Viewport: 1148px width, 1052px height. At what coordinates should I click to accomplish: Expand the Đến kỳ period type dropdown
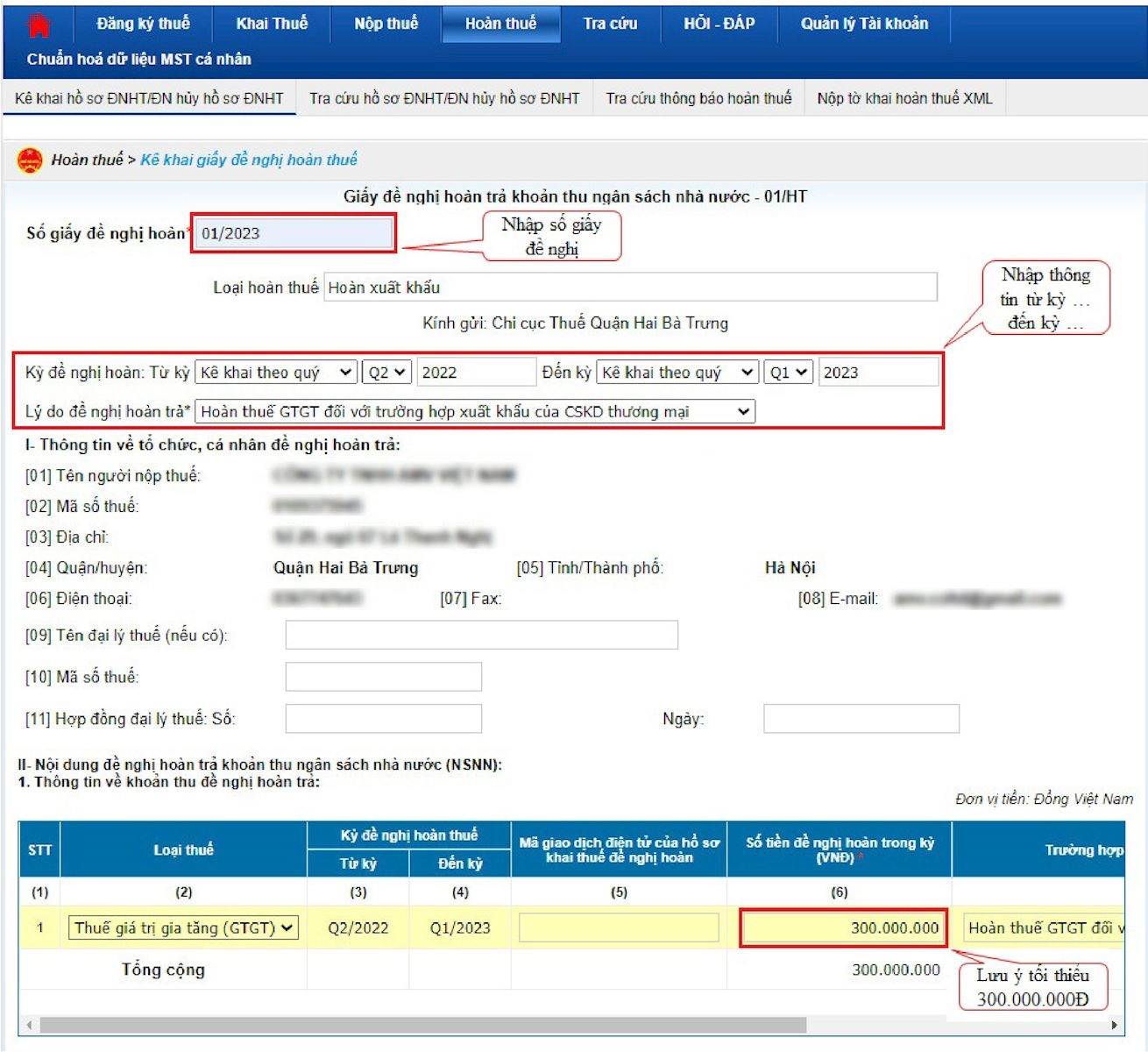coord(677,373)
